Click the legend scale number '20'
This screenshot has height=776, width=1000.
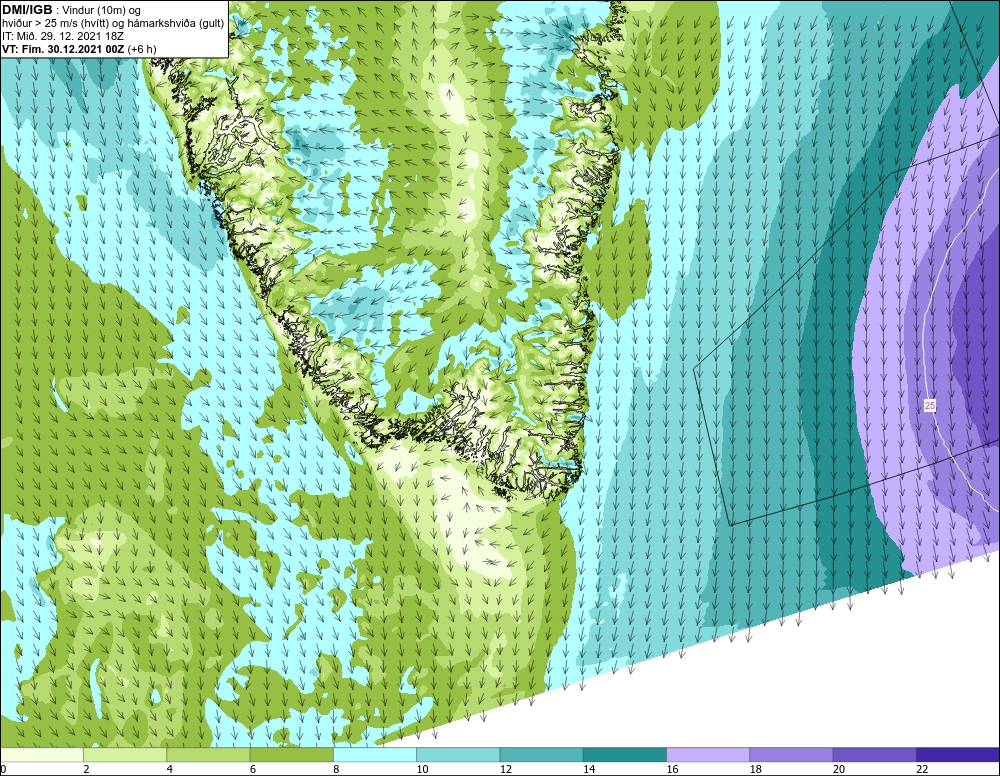(x=839, y=769)
